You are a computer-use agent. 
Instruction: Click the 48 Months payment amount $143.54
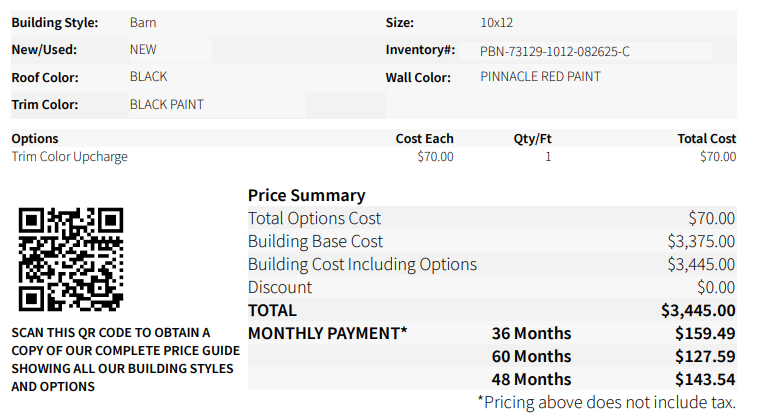705,379
